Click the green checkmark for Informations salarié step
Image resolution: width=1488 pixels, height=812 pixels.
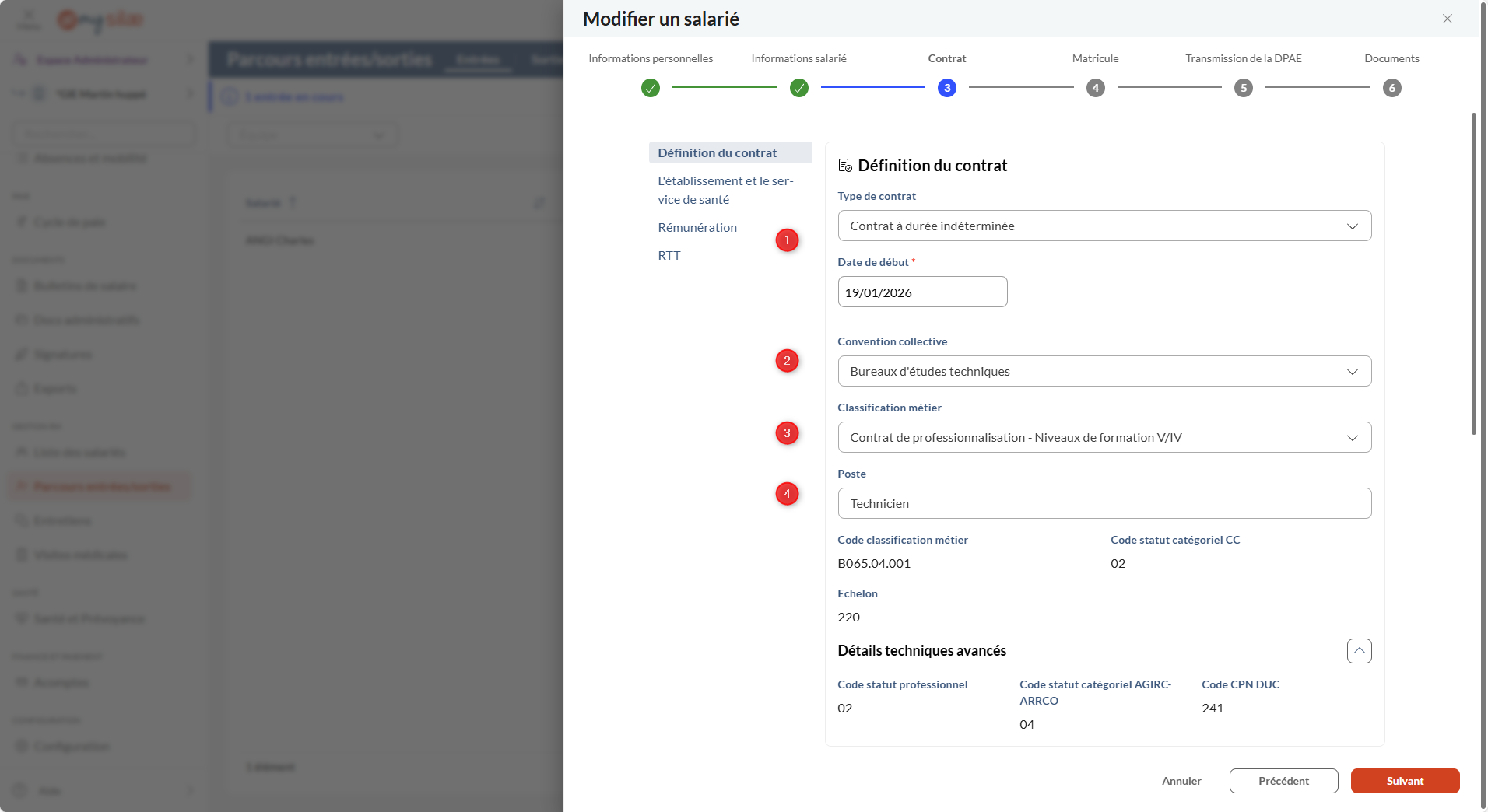click(x=799, y=88)
